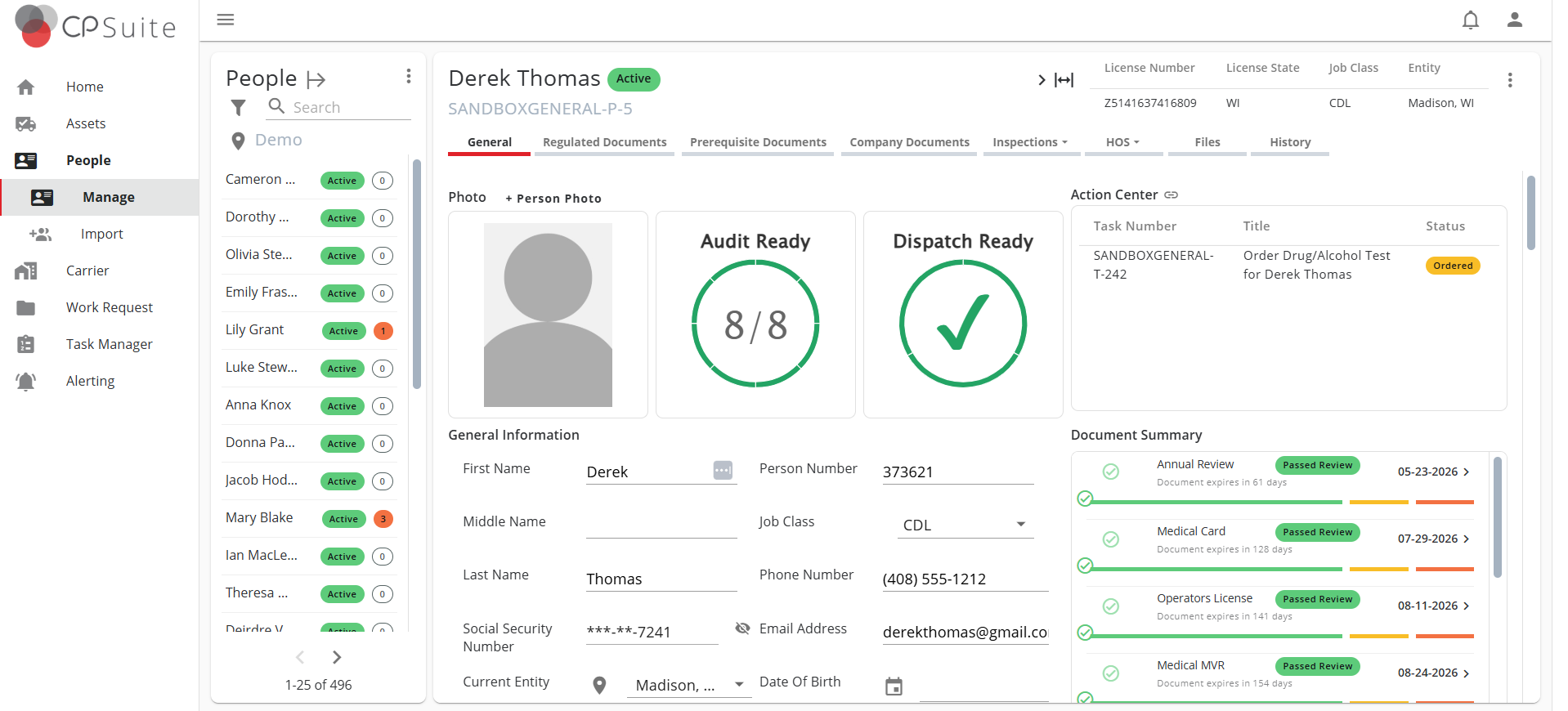The height and width of the screenshot is (711, 1568).
Task: Open the History tab
Action: coord(1289,142)
